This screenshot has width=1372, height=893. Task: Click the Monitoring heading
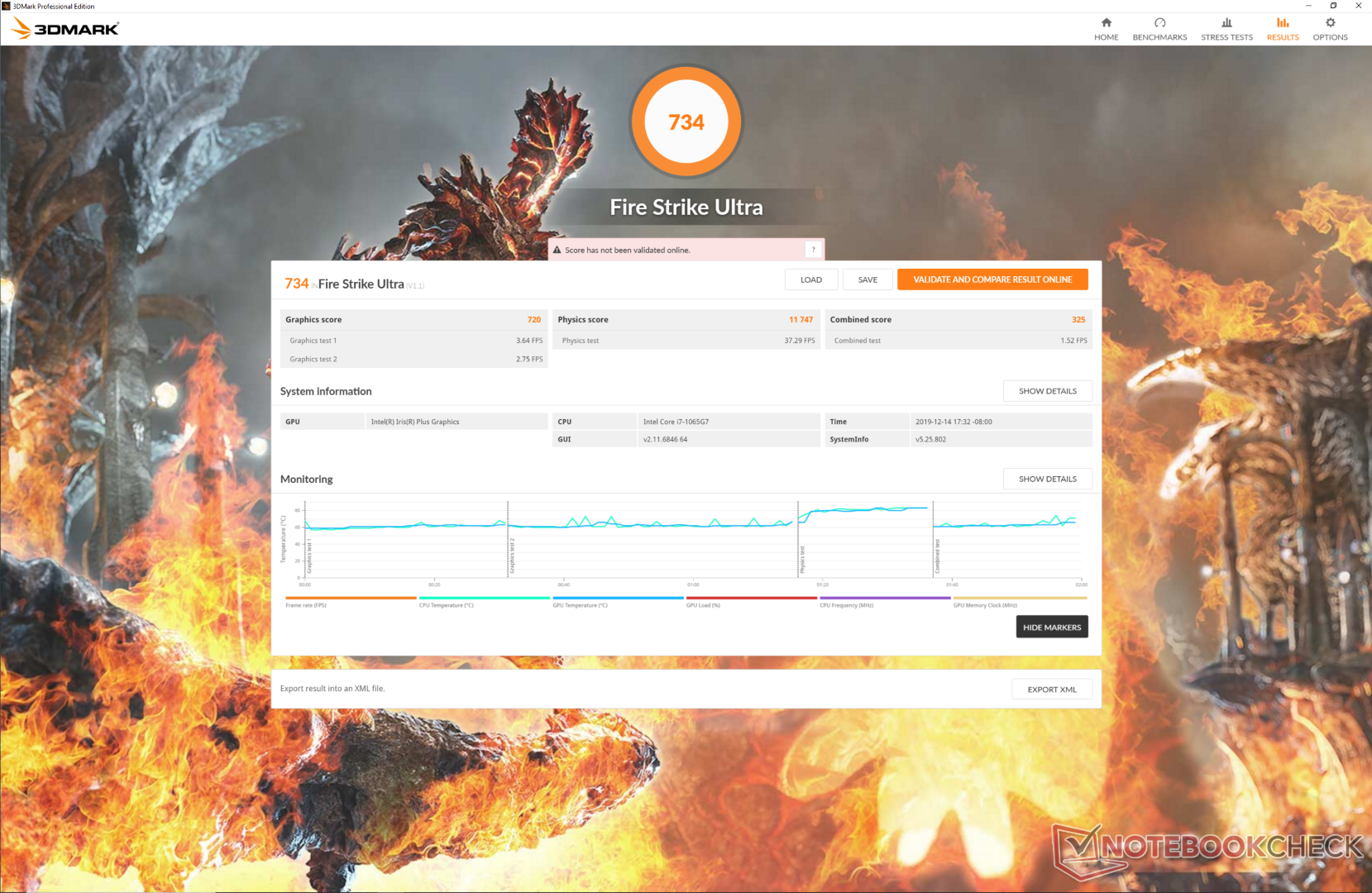(307, 480)
